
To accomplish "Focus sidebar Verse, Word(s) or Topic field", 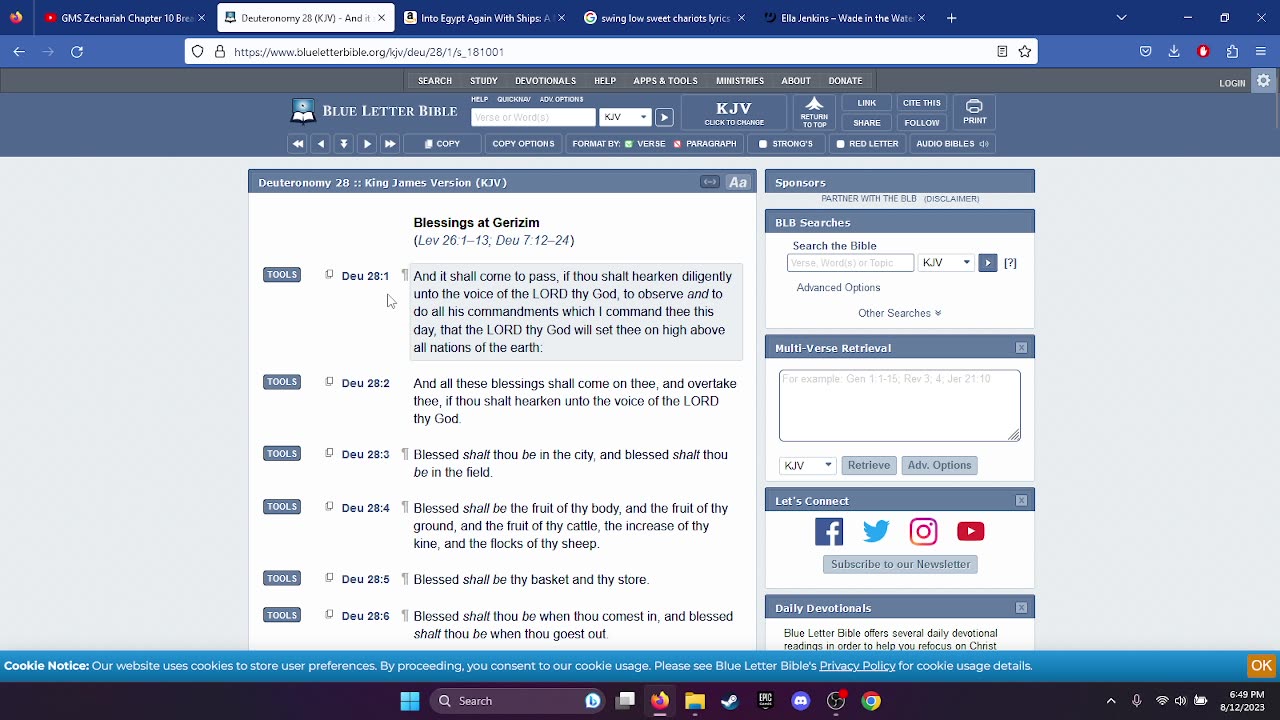I will [x=850, y=263].
